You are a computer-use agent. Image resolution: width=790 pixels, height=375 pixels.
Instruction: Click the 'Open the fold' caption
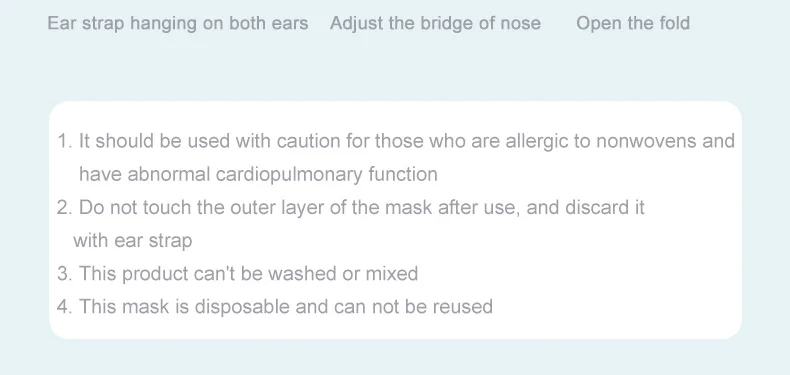click(633, 24)
